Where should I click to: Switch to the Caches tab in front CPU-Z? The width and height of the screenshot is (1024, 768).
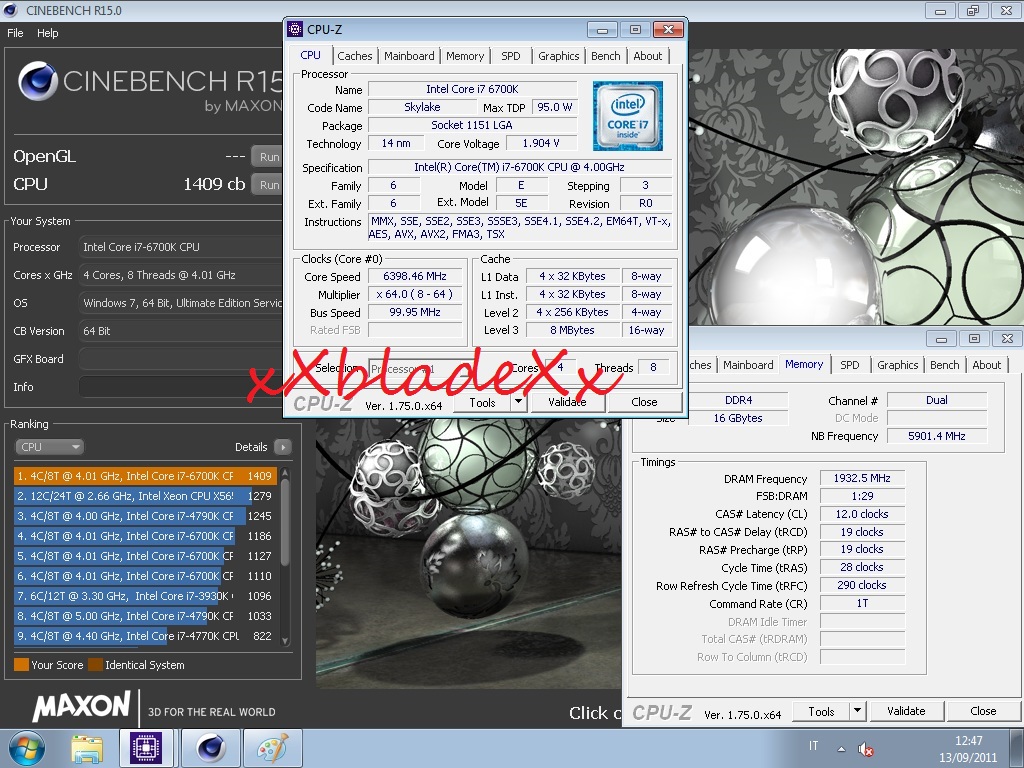pyautogui.click(x=355, y=56)
